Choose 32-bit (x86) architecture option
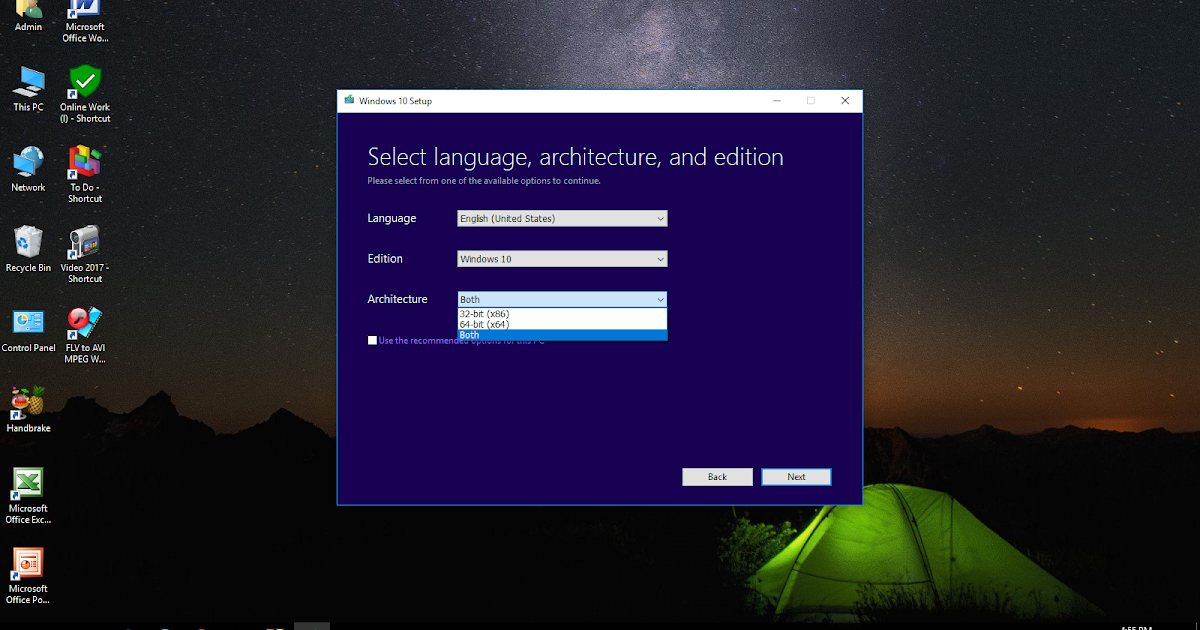1200x630 pixels. click(562, 314)
